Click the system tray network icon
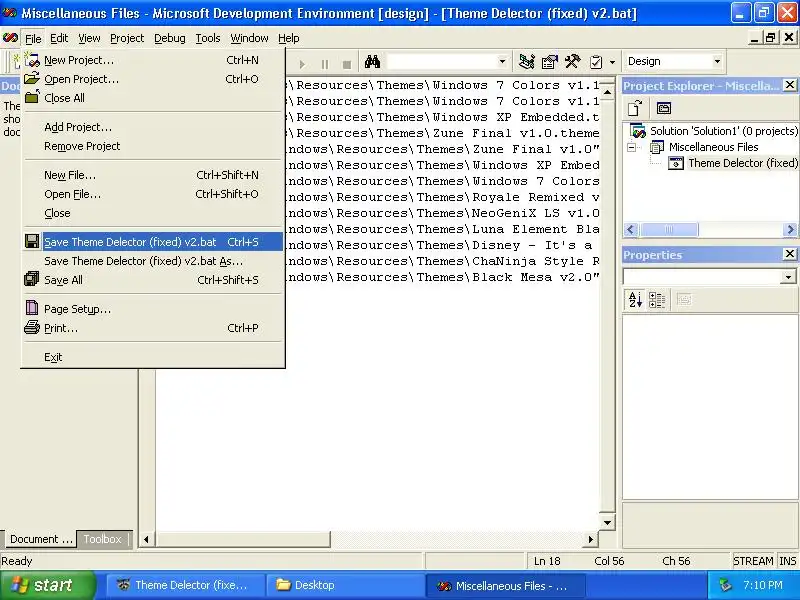The image size is (800, 600). [x=726, y=585]
